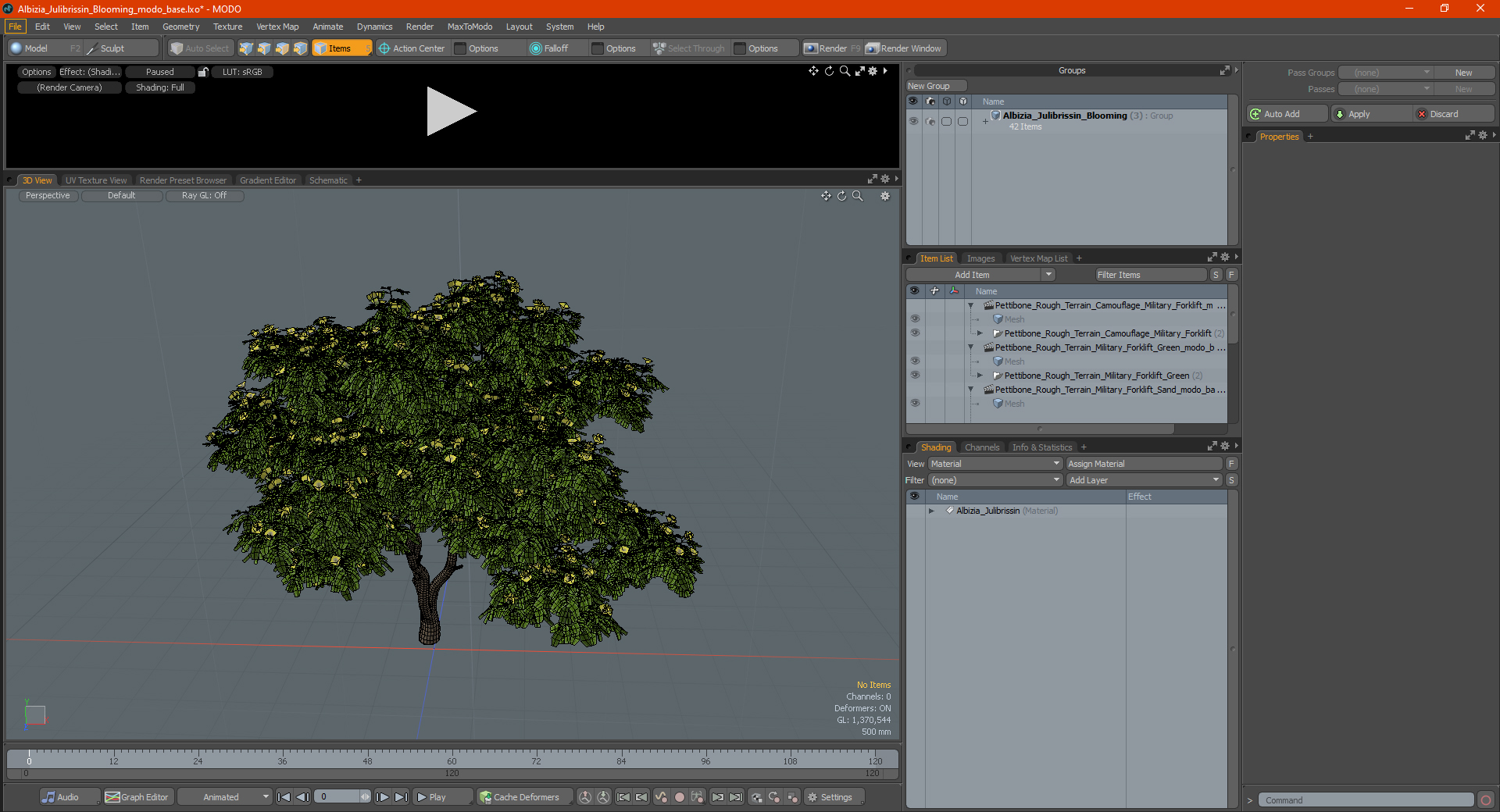Image resolution: width=1500 pixels, height=812 pixels.
Task: Open the View Material dropdown
Action: (995, 464)
